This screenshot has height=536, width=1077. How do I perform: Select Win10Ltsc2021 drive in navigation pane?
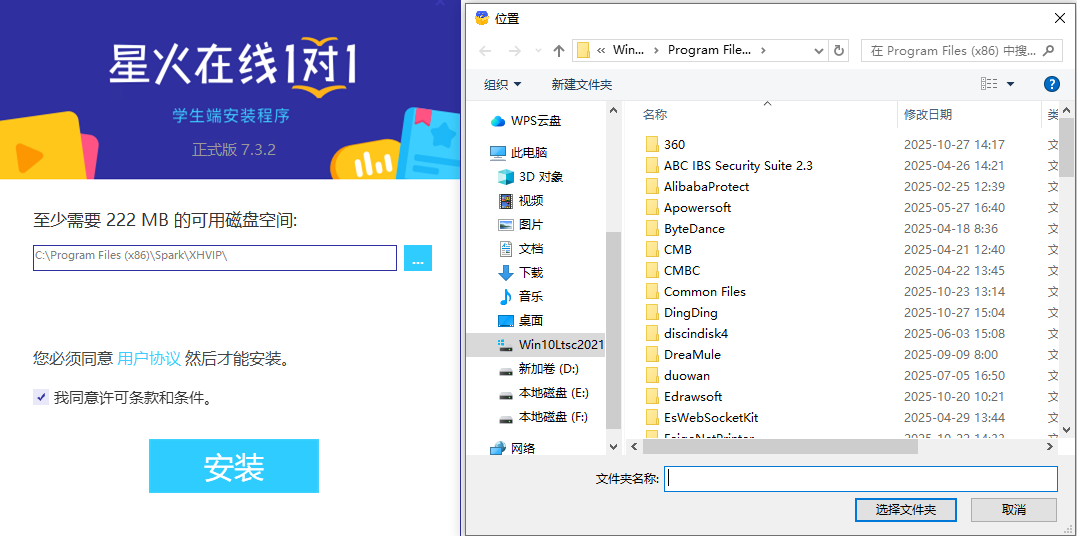(x=535, y=344)
